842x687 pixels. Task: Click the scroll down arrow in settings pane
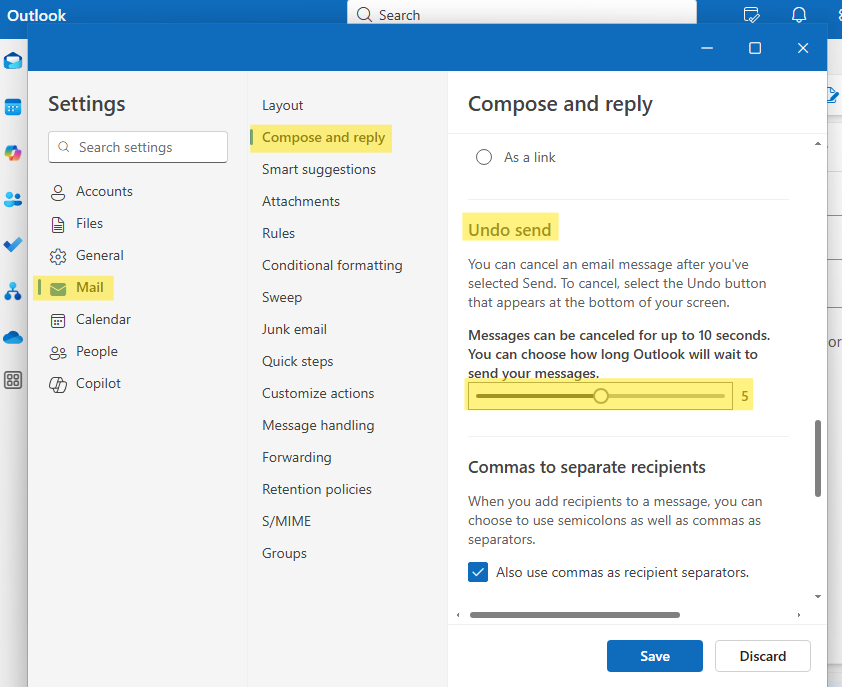tap(818, 596)
